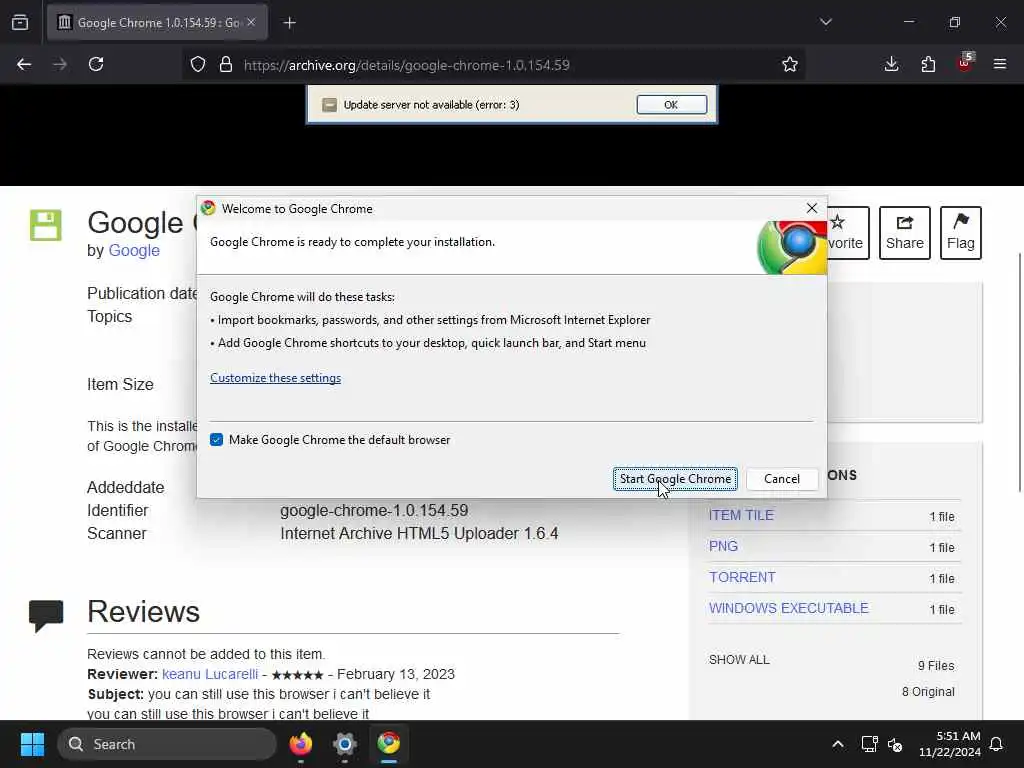Open the Google author link
This screenshot has width=1024, height=768.
coord(134,250)
